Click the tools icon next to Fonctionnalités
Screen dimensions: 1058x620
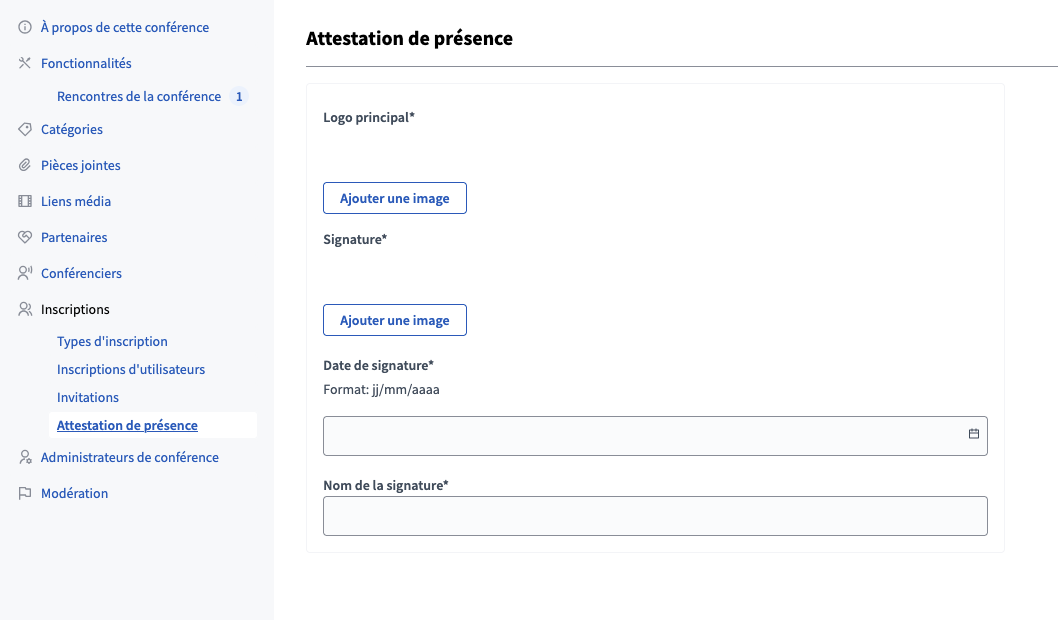pyautogui.click(x=25, y=63)
